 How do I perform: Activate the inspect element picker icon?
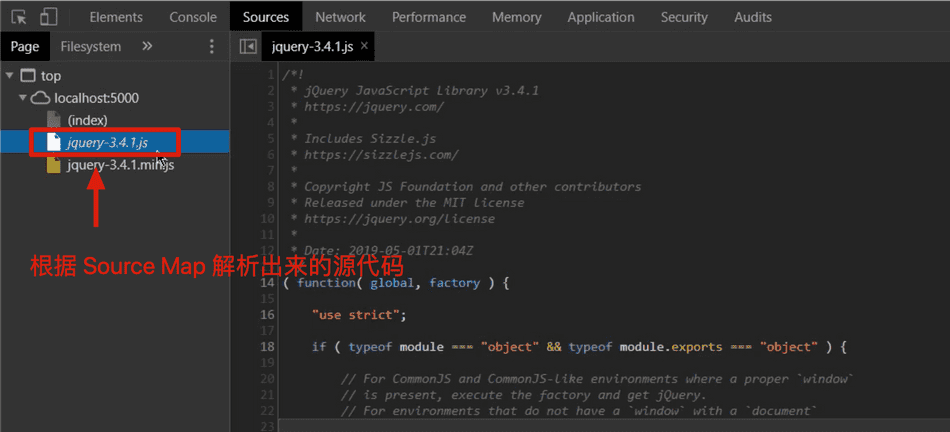click(x=20, y=17)
